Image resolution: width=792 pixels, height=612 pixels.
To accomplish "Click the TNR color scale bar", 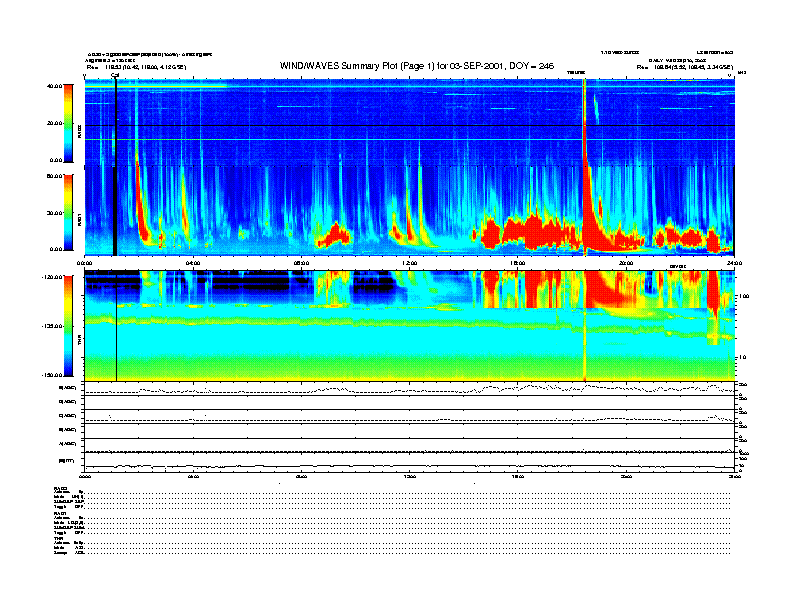I will pos(68,326).
